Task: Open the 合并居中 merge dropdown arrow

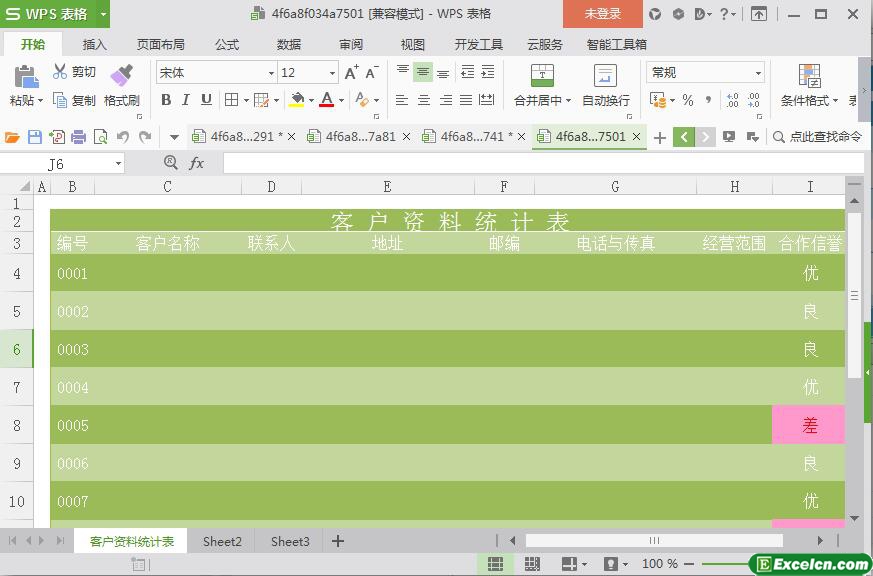Action: tap(568, 101)
